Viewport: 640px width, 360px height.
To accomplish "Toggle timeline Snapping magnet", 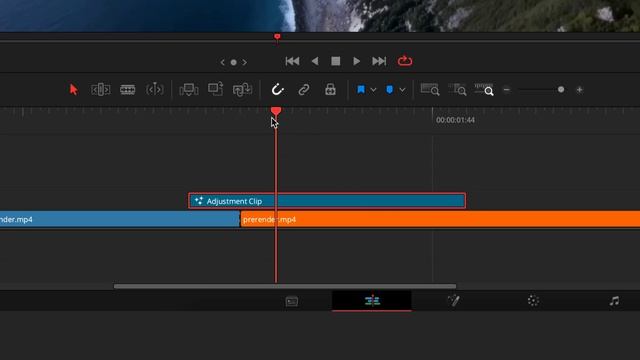I will coord(278,89).
